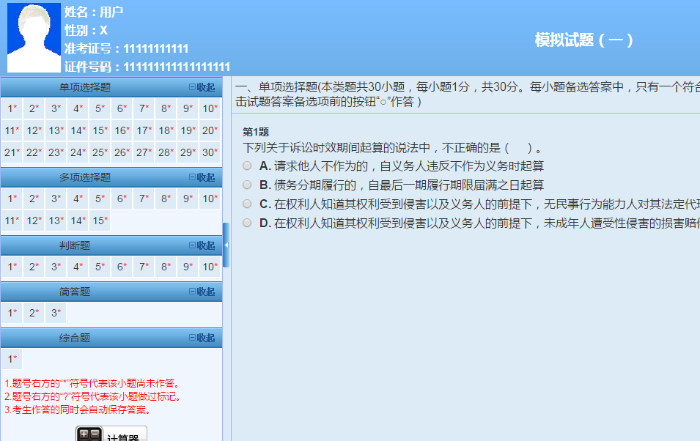Click the 单项选择题 section header

click(85, 87)
